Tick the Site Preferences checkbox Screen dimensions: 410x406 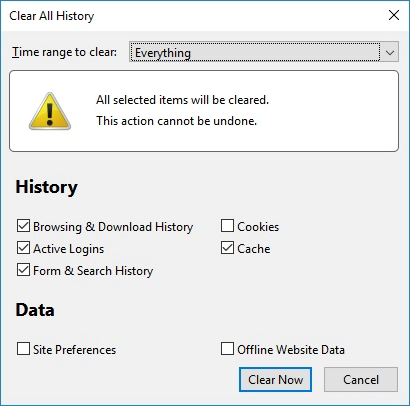click(x=23, y=349)
